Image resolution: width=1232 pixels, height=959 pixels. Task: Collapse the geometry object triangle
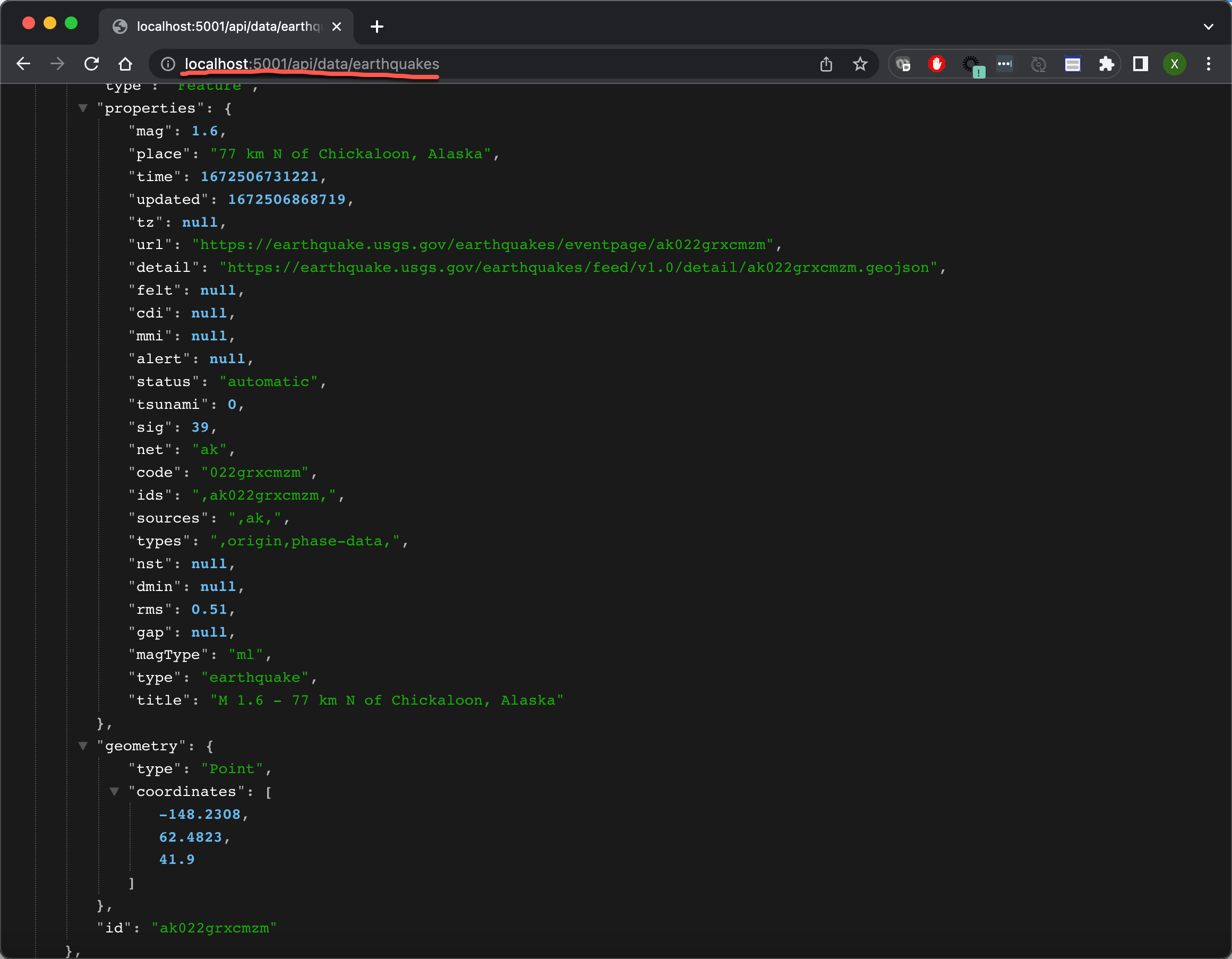pos(83,746)
